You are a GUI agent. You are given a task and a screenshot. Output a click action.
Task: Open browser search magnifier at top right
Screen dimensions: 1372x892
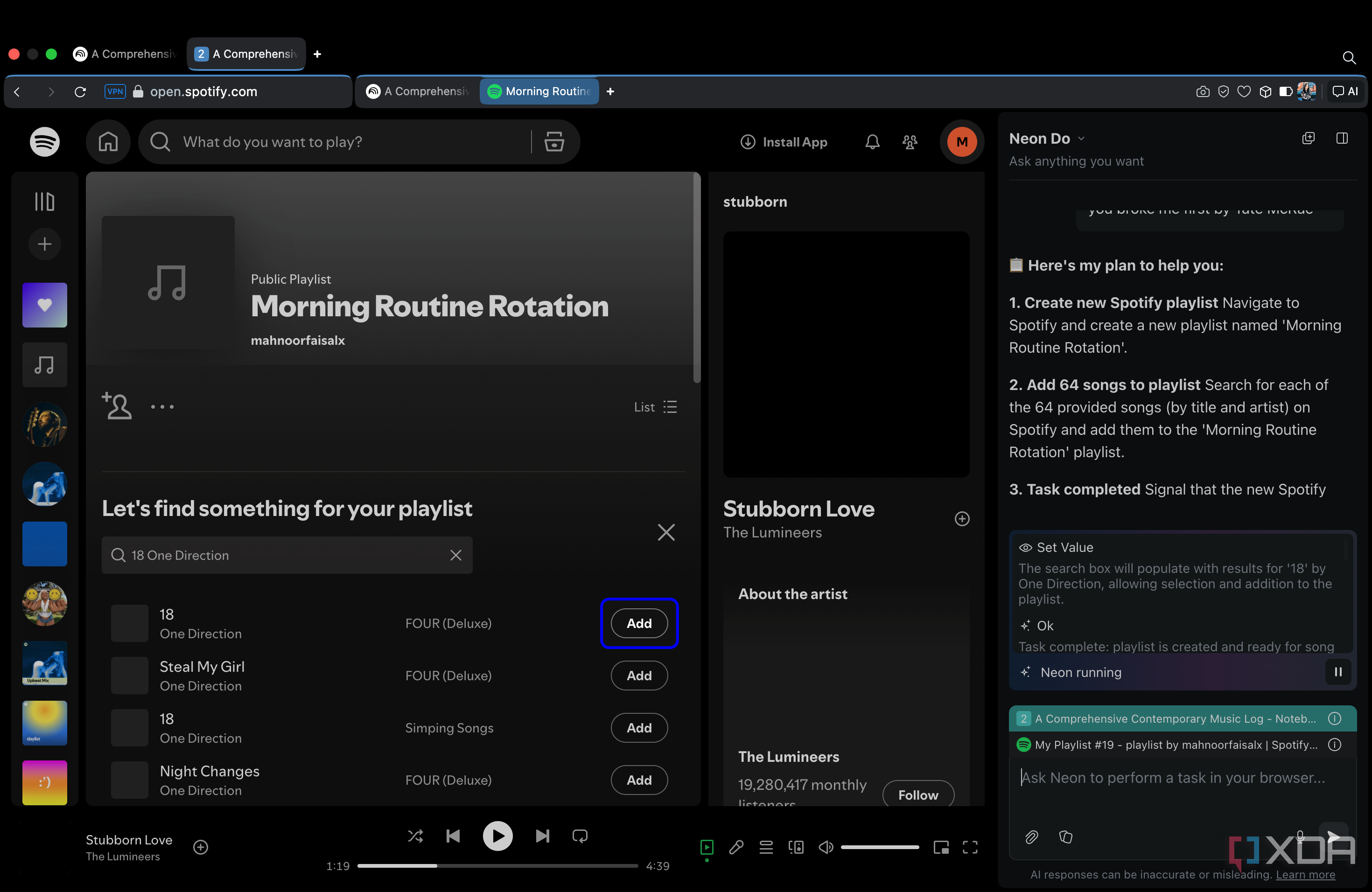[x=1348, y=58]
